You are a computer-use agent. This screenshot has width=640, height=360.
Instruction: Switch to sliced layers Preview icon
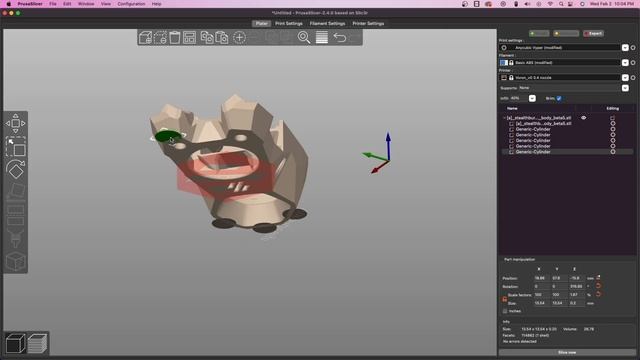tap(37, 343)
